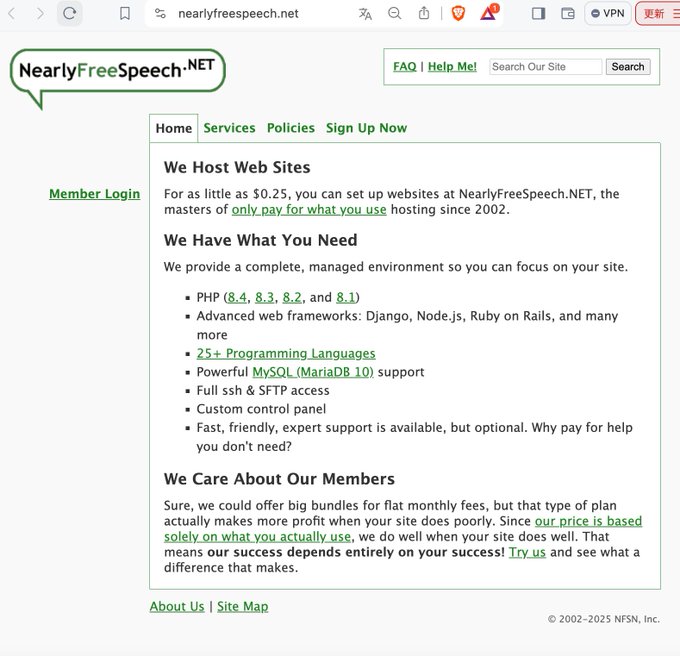Open site settings icon in address bar
Screen dimensions: 680x656
click(x=160, y=14)
